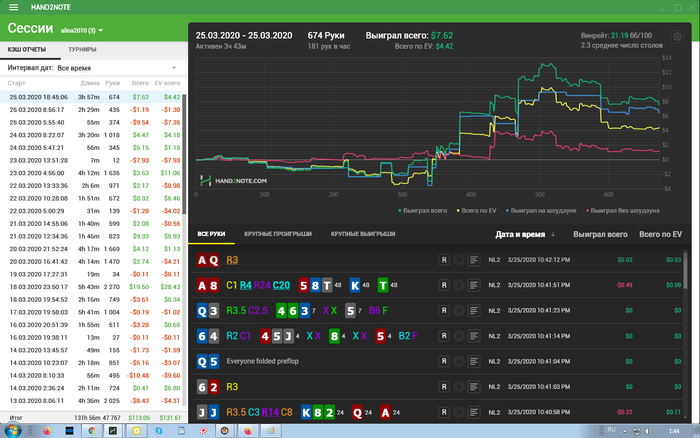Sort sessions by 'Длина' column header
700x438 pixels.
(90, 83)
